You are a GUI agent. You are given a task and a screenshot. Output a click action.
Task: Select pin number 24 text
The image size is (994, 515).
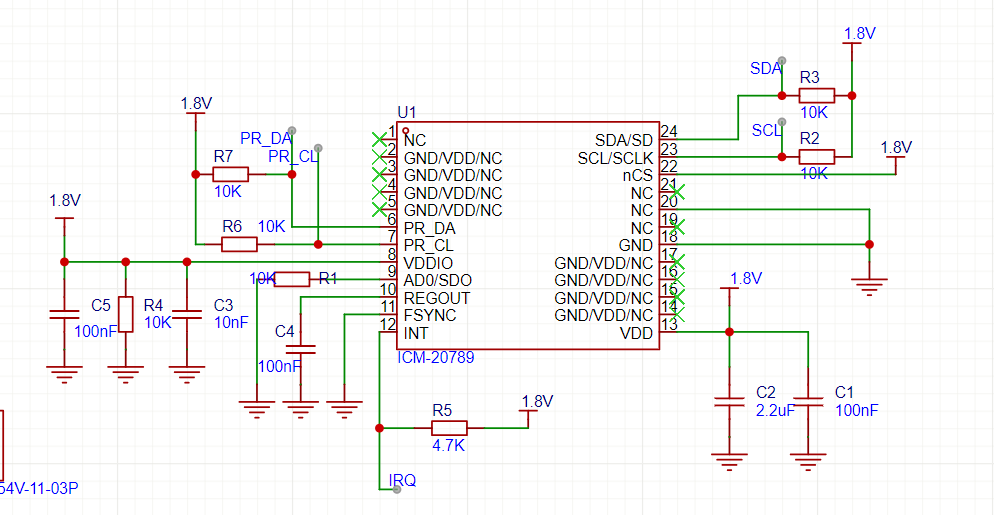[x=668, y=131]
